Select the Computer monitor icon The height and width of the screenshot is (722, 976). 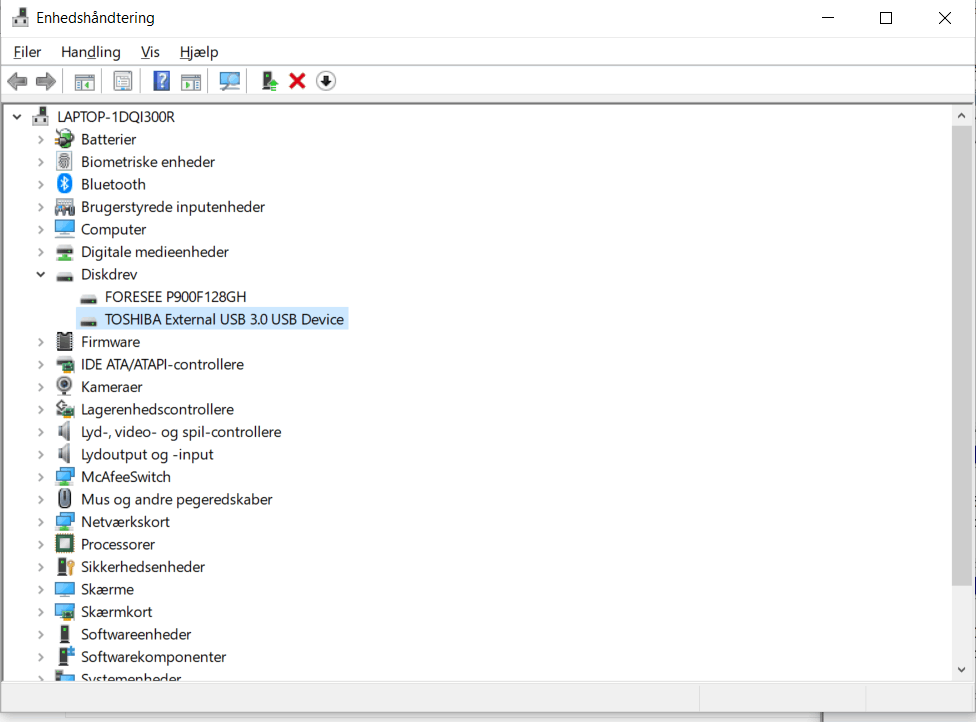pos(64,229)
